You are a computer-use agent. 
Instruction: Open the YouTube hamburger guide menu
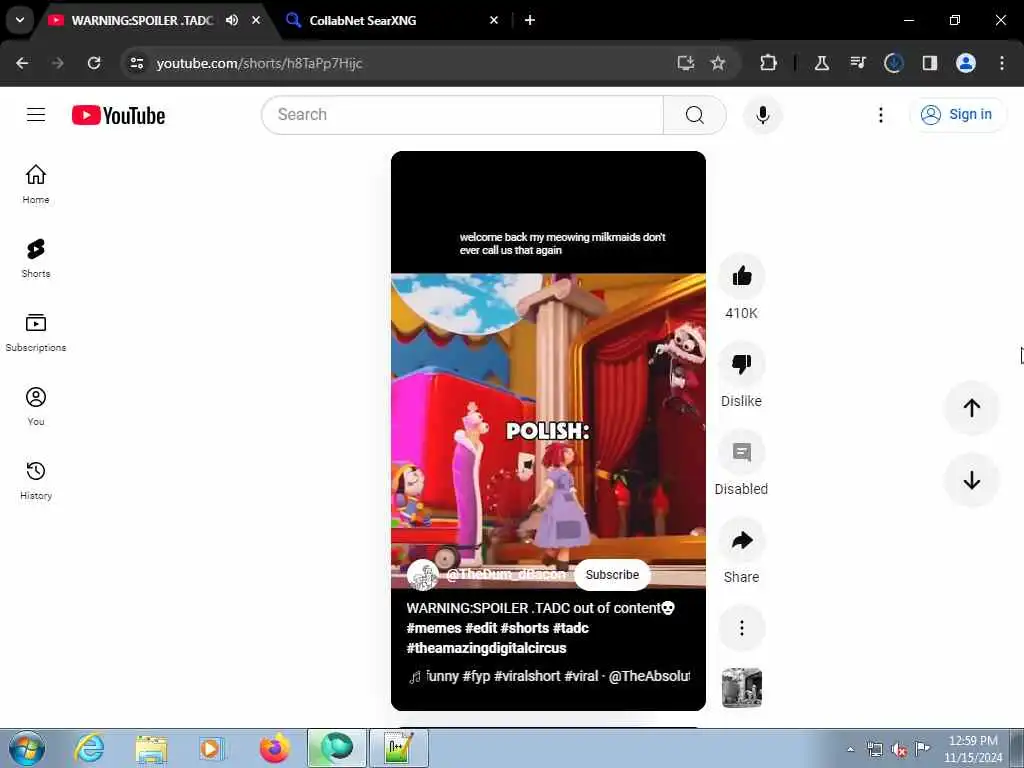coord(36,115)
